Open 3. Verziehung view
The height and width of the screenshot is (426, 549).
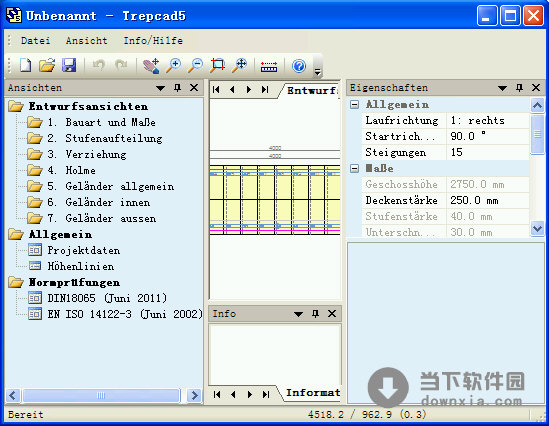pyautogui.click(x=87, y=154)
